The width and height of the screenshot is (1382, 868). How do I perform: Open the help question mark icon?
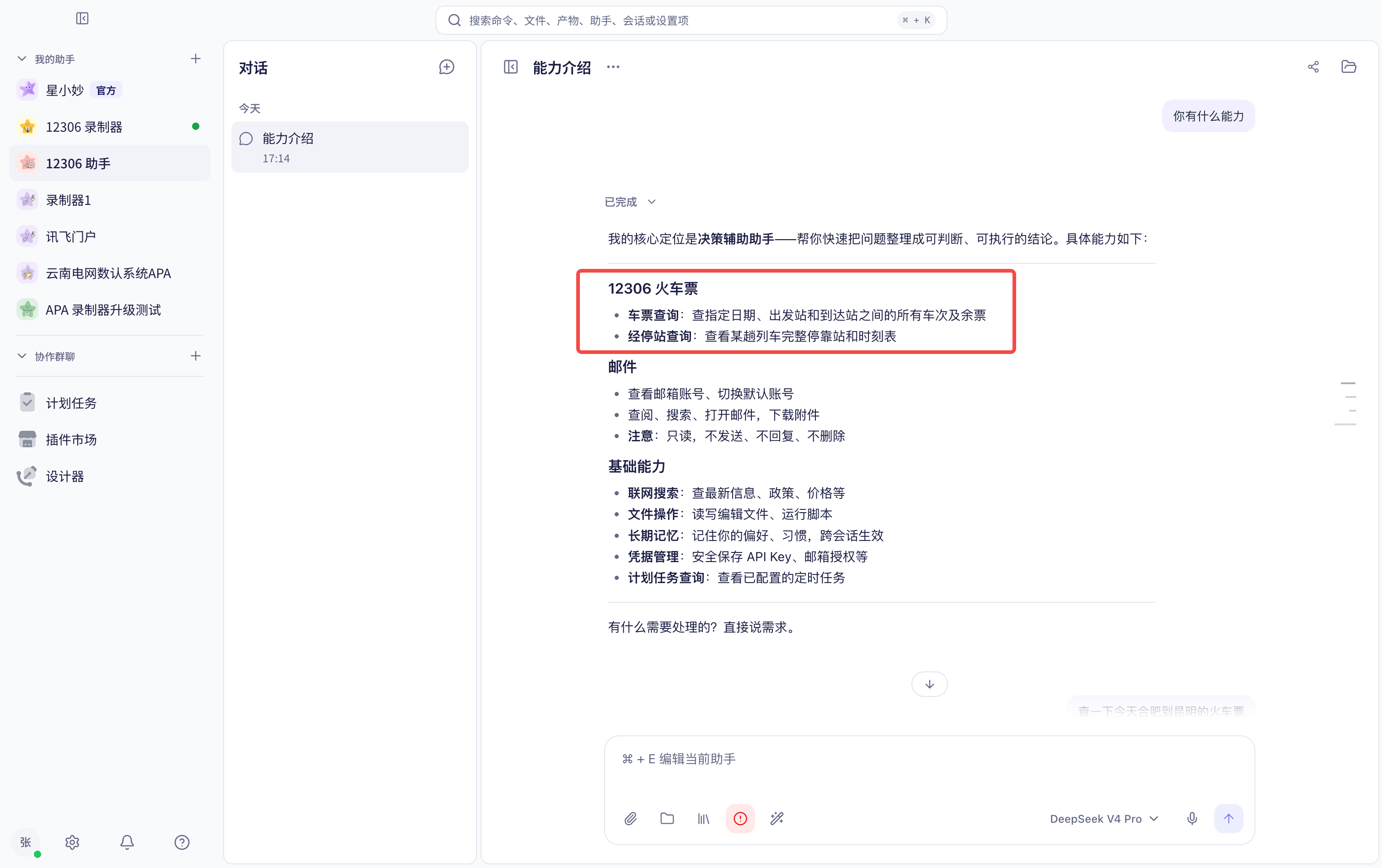[182, 842]
